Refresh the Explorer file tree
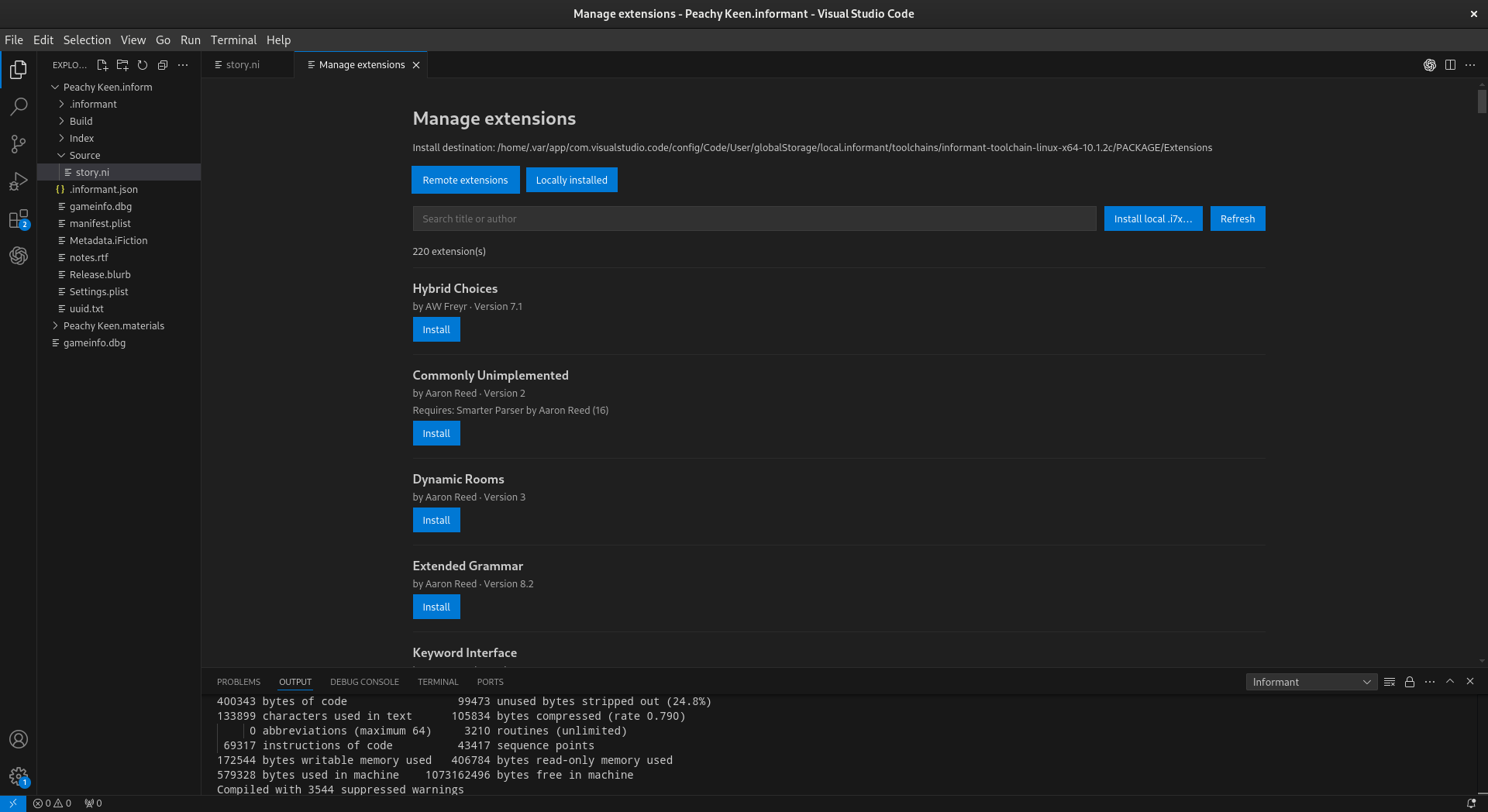This screenshot has width=1488, height=812. point(143,65)
